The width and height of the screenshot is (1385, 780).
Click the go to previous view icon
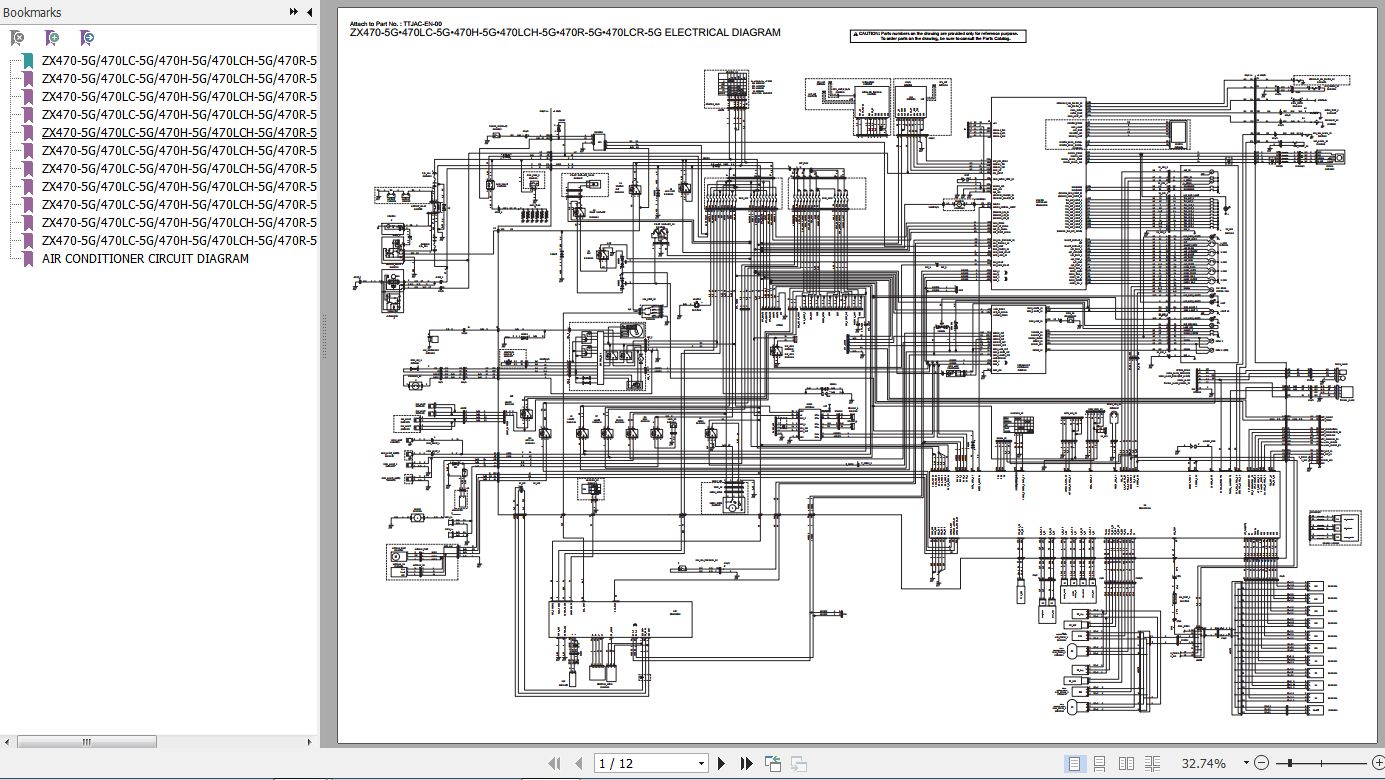coord(773,763)
